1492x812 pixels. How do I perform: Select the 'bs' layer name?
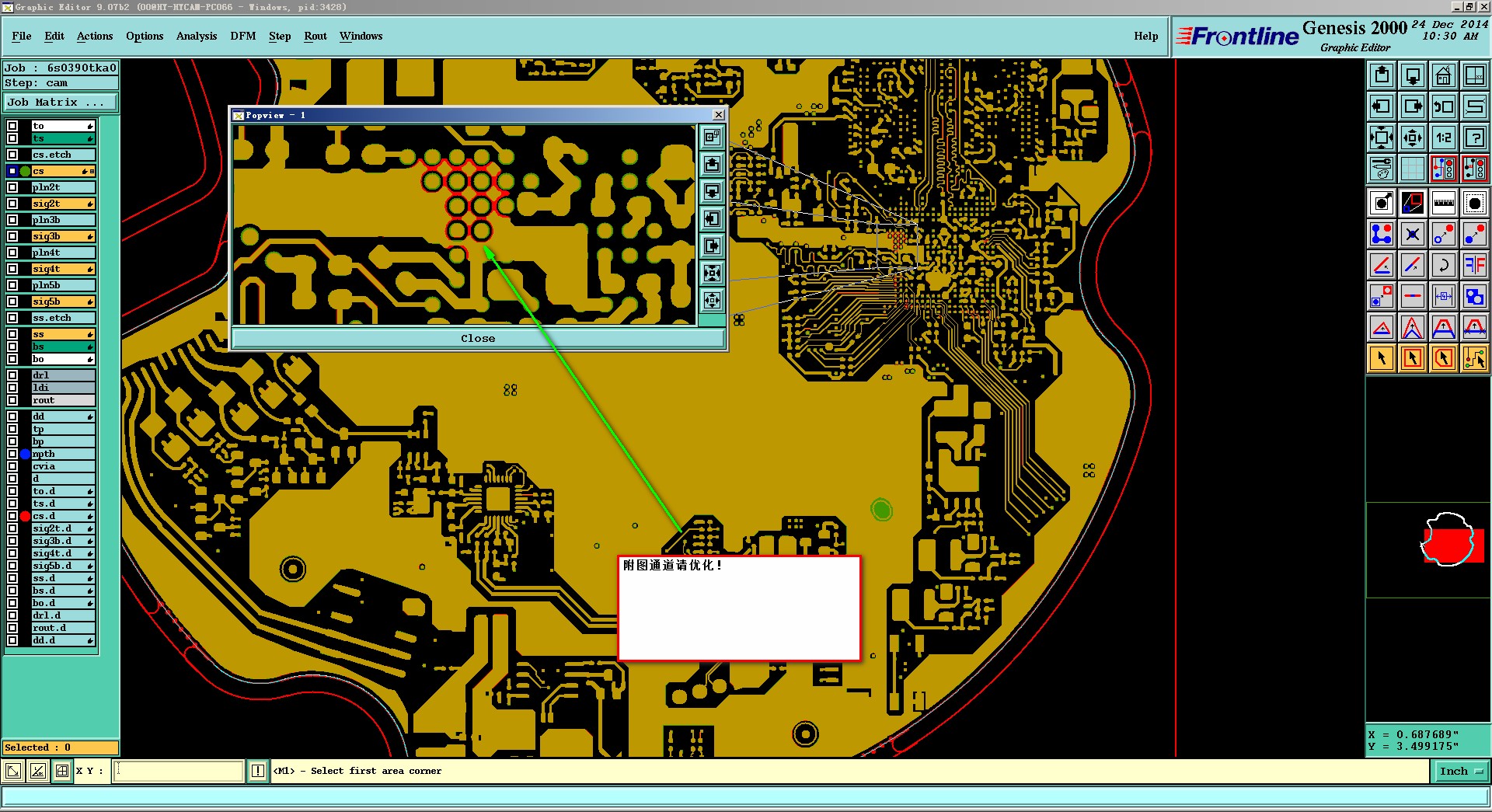[63, 347]
